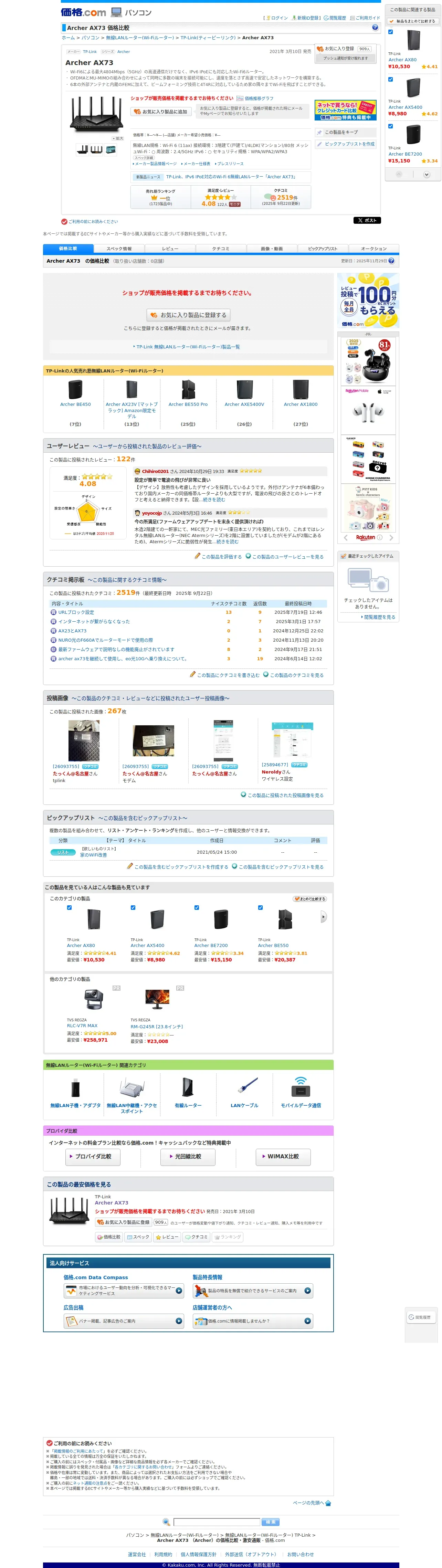Toggle Archer AX80 checkbox in このカテゴリの製品
442x1568 pixels.
click(x=70, y=907)
